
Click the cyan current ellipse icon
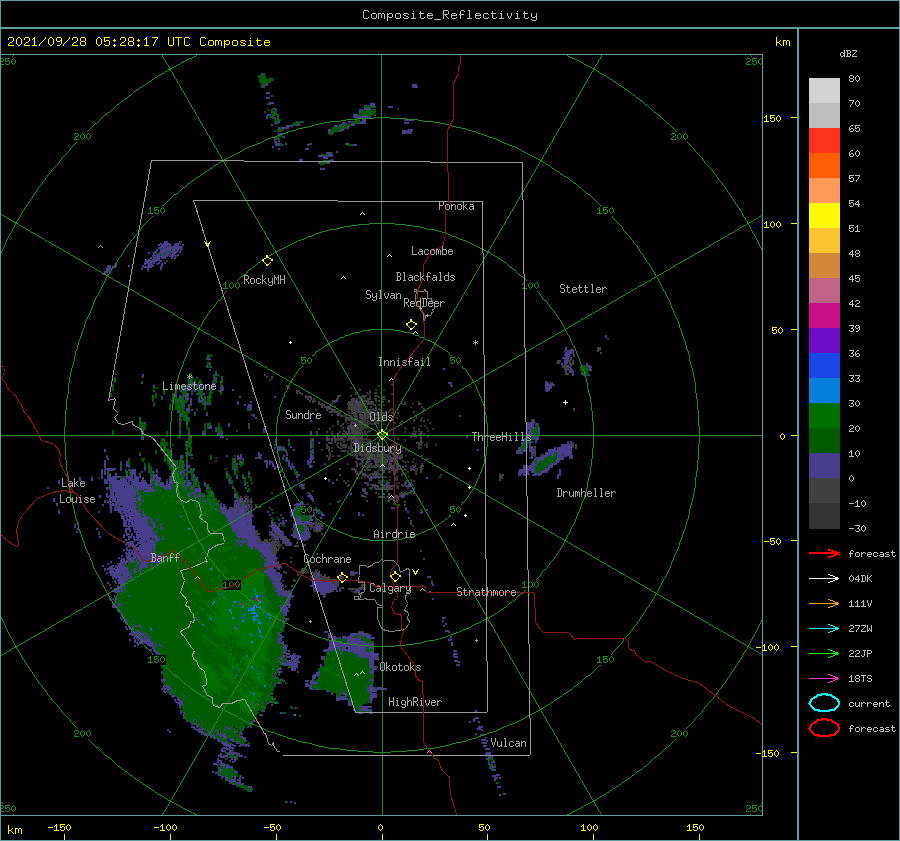coord(824,703)
